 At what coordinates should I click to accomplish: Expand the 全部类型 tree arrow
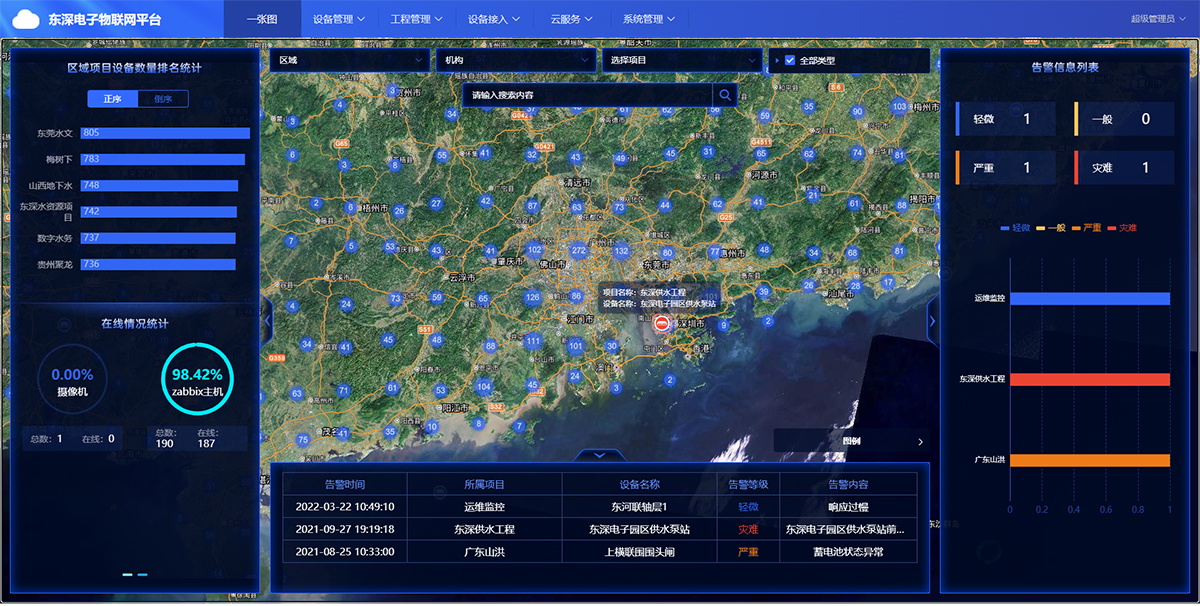777,61
